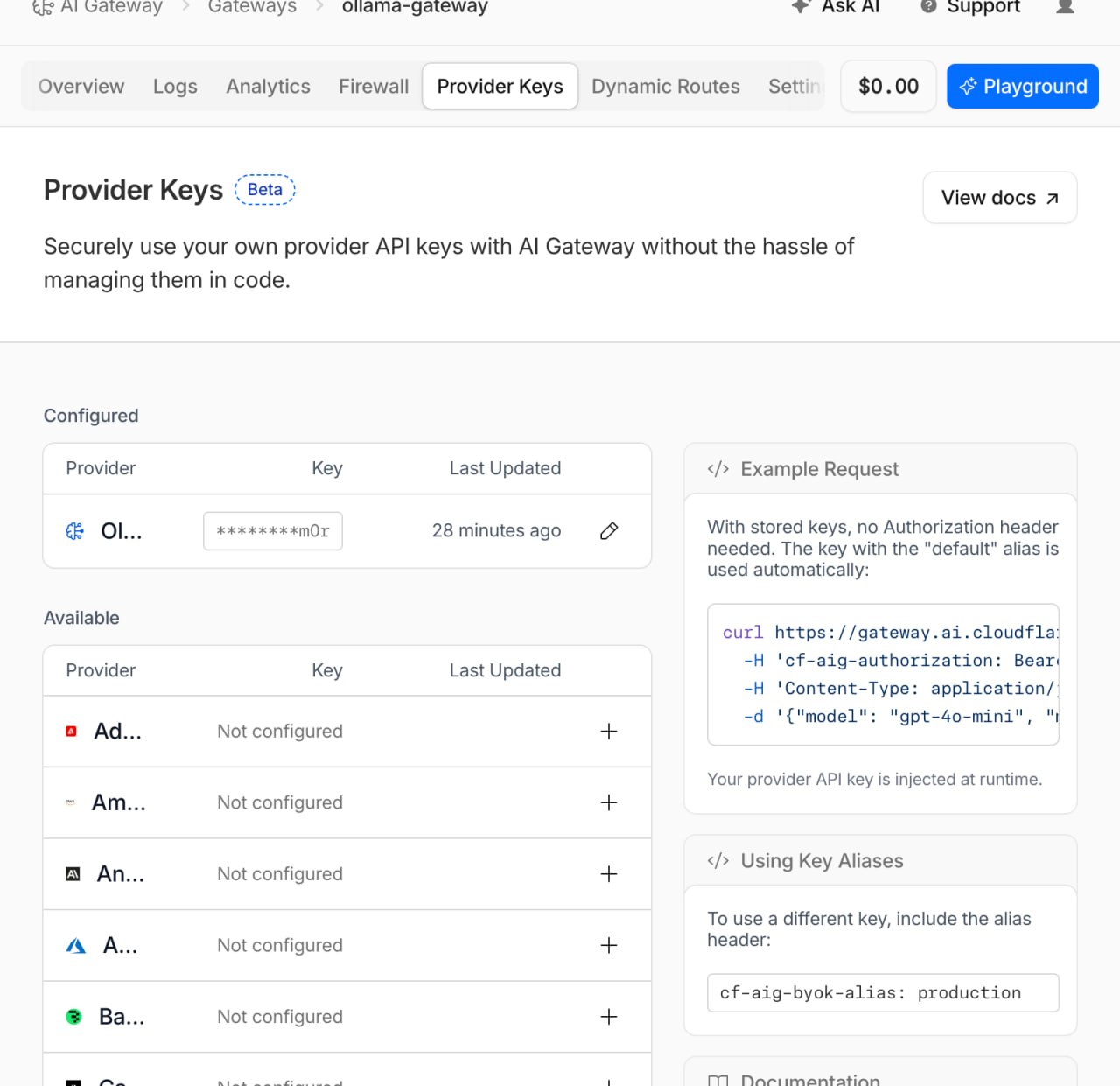This screenshot has height=1086, width=1120.
Task: Add key for A... Azure provider
Action: [x=609, y=945]
